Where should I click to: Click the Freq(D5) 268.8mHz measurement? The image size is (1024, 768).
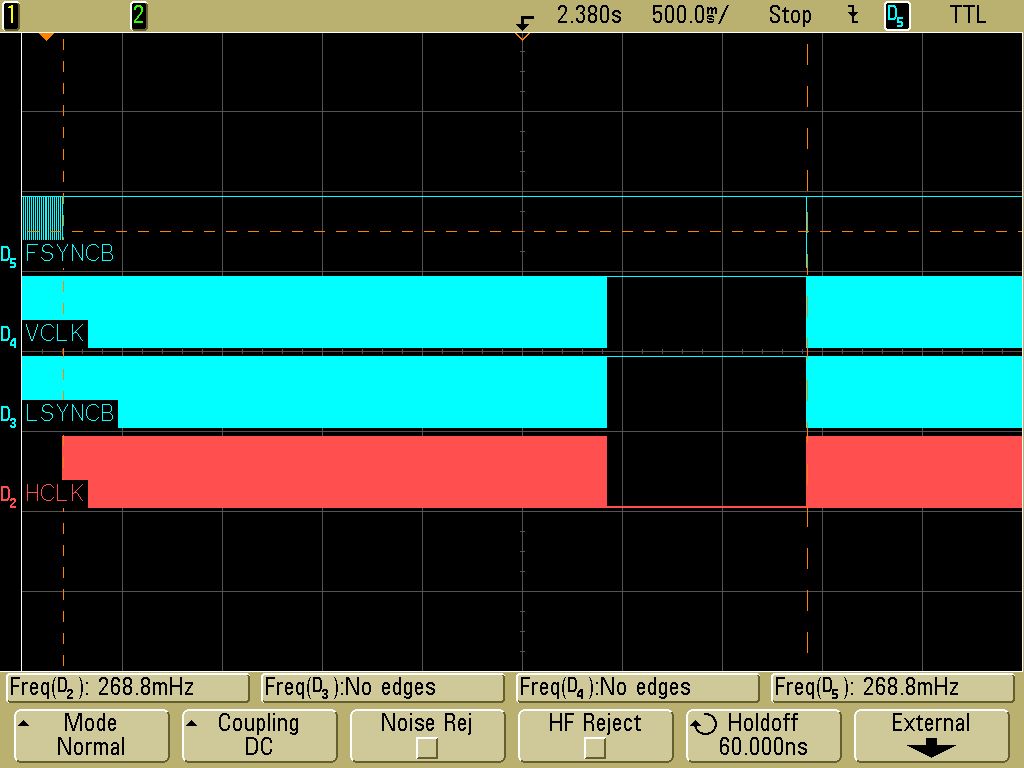892,688
